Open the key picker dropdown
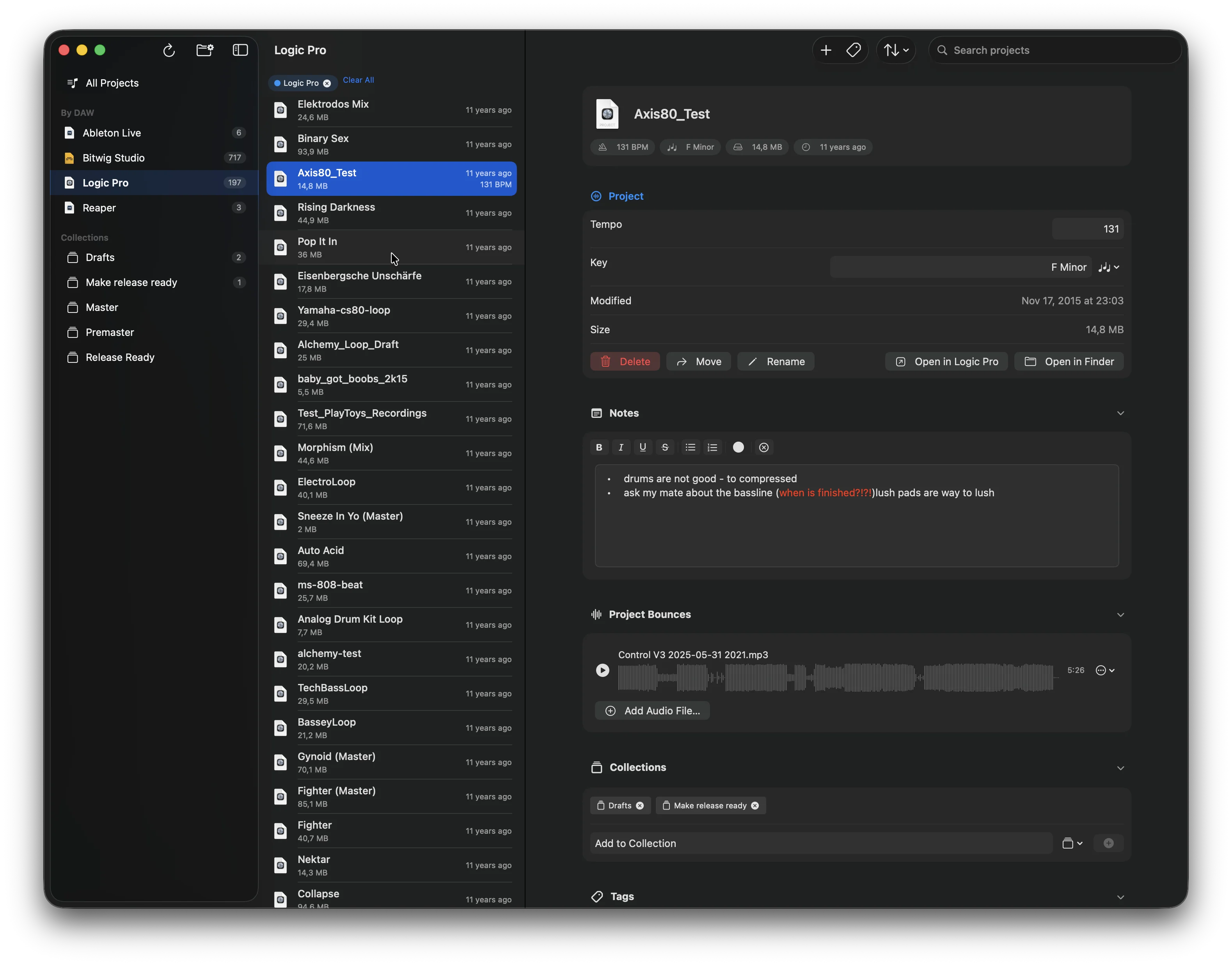1232x966 pixels. tap(1108, 267)
